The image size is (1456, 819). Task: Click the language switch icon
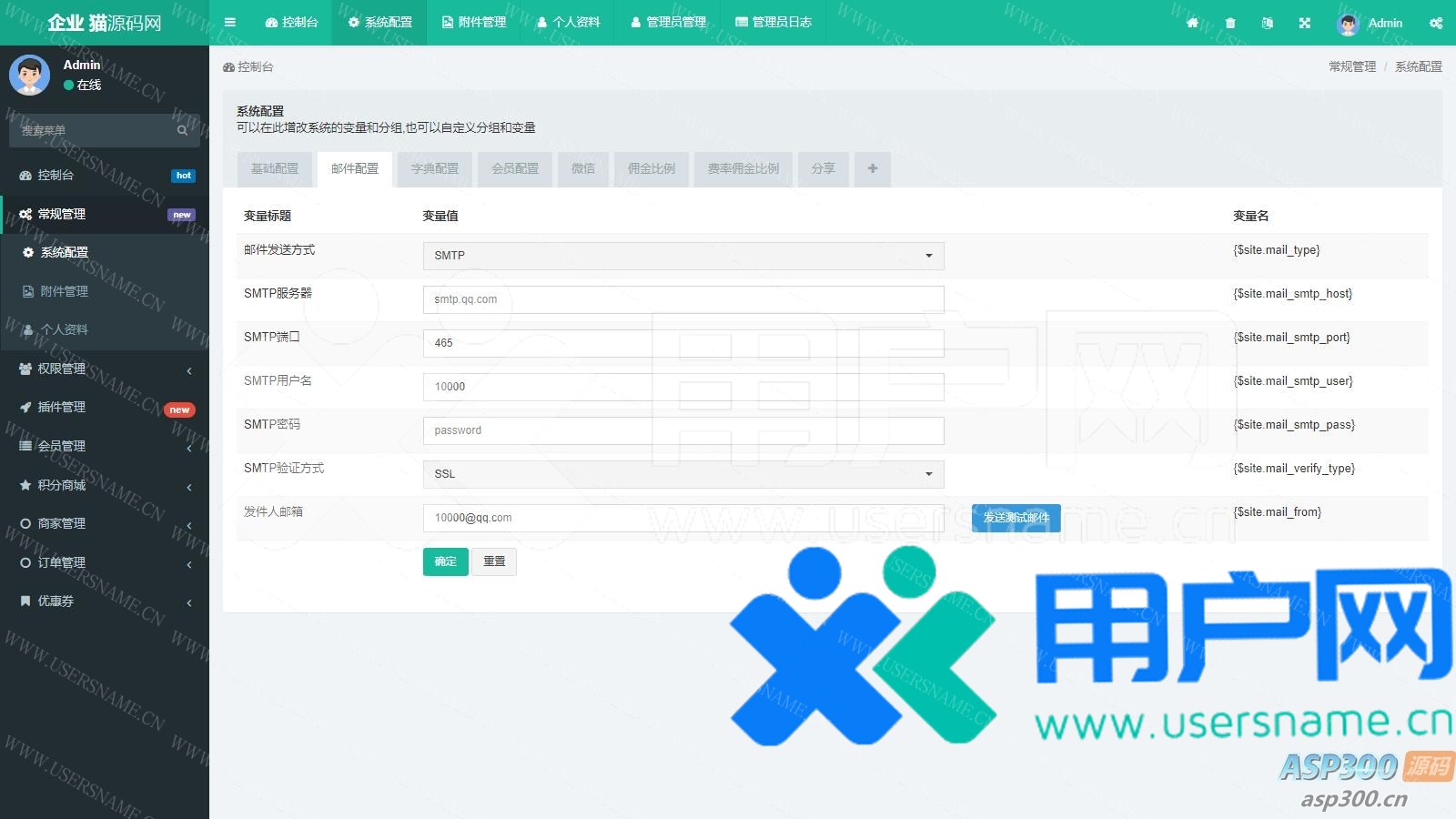(1268, 23)
